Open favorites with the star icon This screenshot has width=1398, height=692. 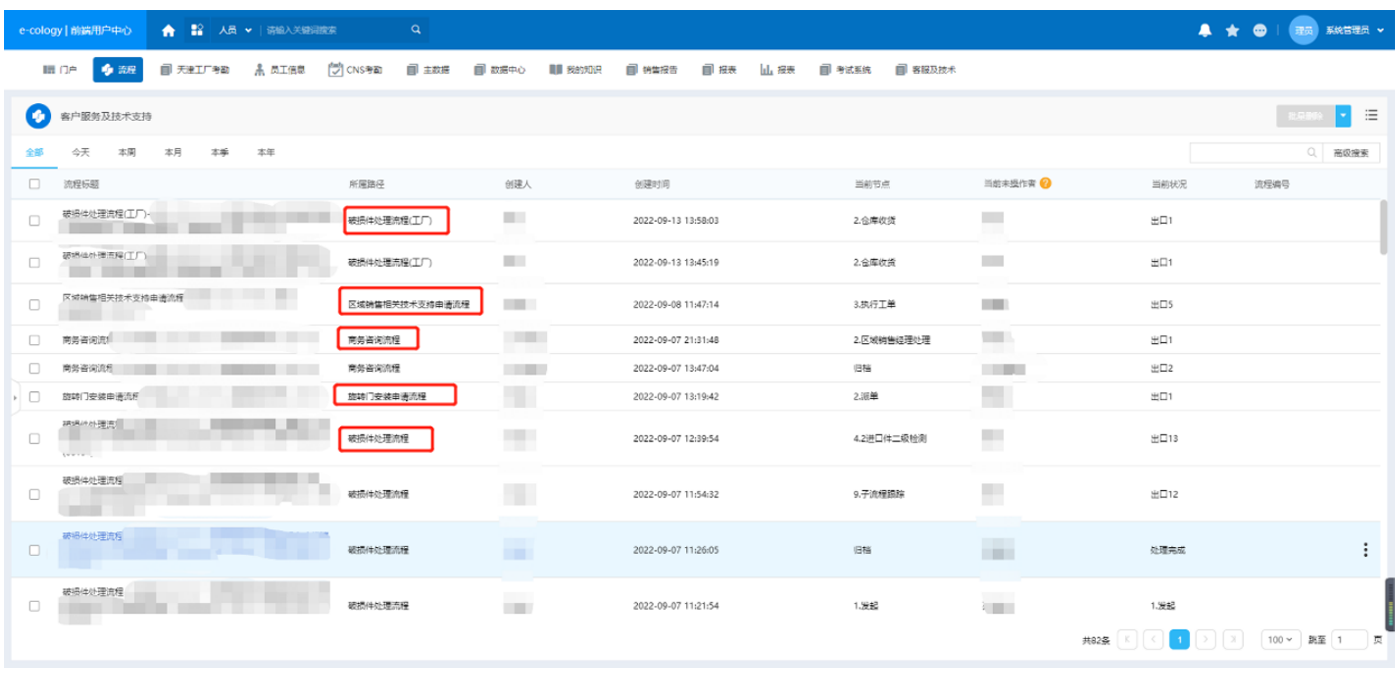[1232, 31]
